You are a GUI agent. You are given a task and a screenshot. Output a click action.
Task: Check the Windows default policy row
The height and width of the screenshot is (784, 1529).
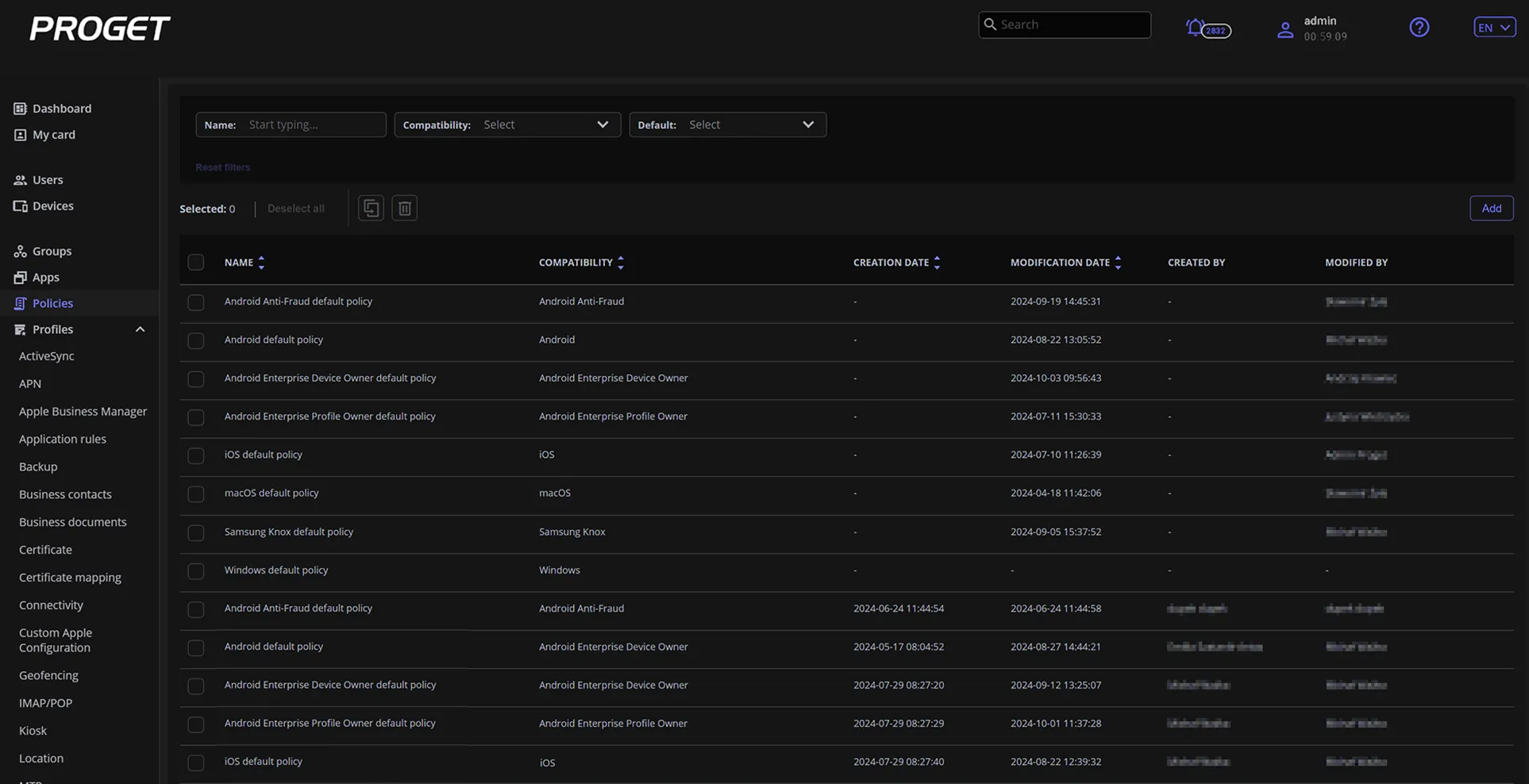[195, 571]
